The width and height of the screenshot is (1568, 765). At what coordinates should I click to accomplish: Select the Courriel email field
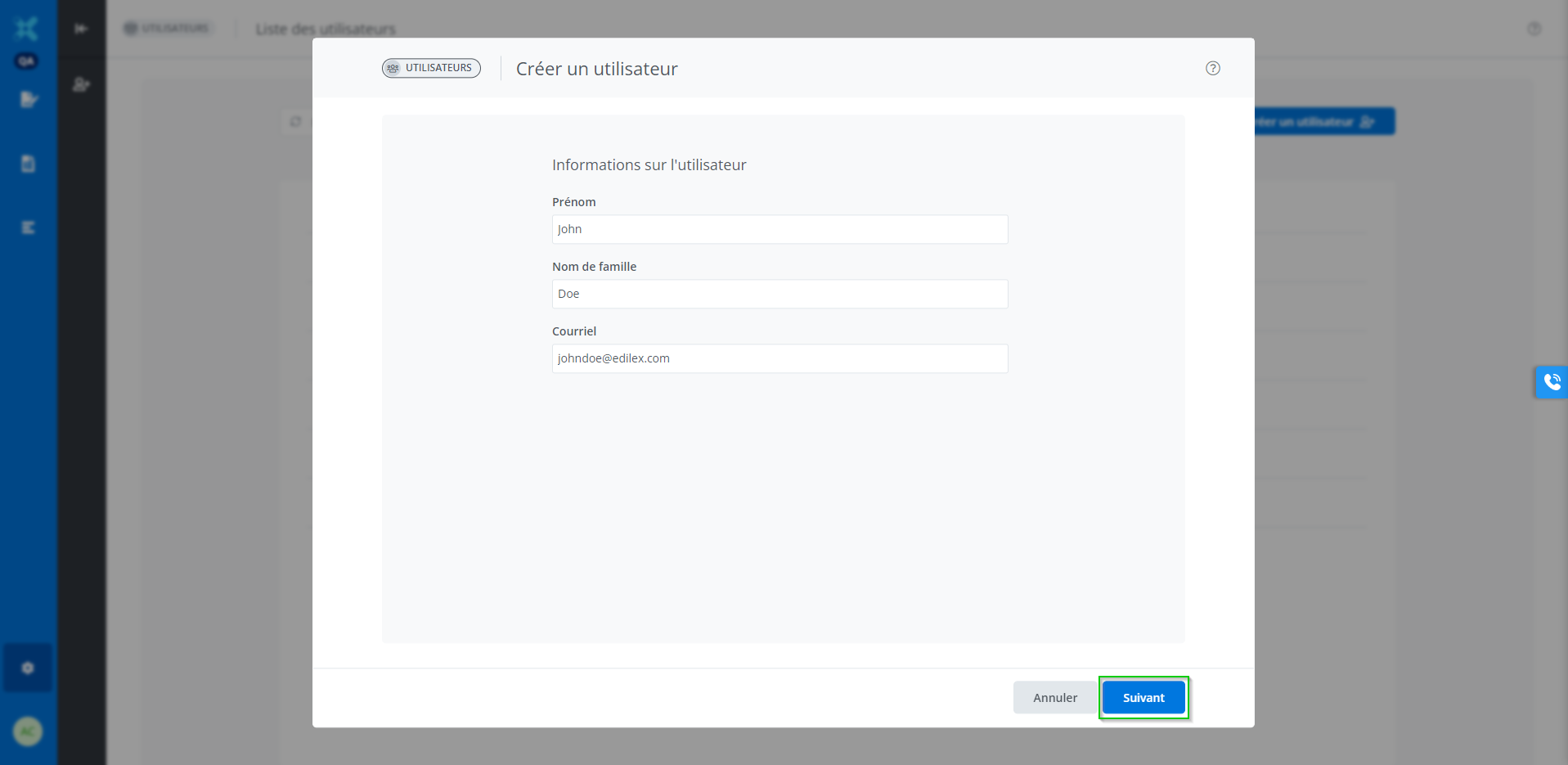point(779,358)
